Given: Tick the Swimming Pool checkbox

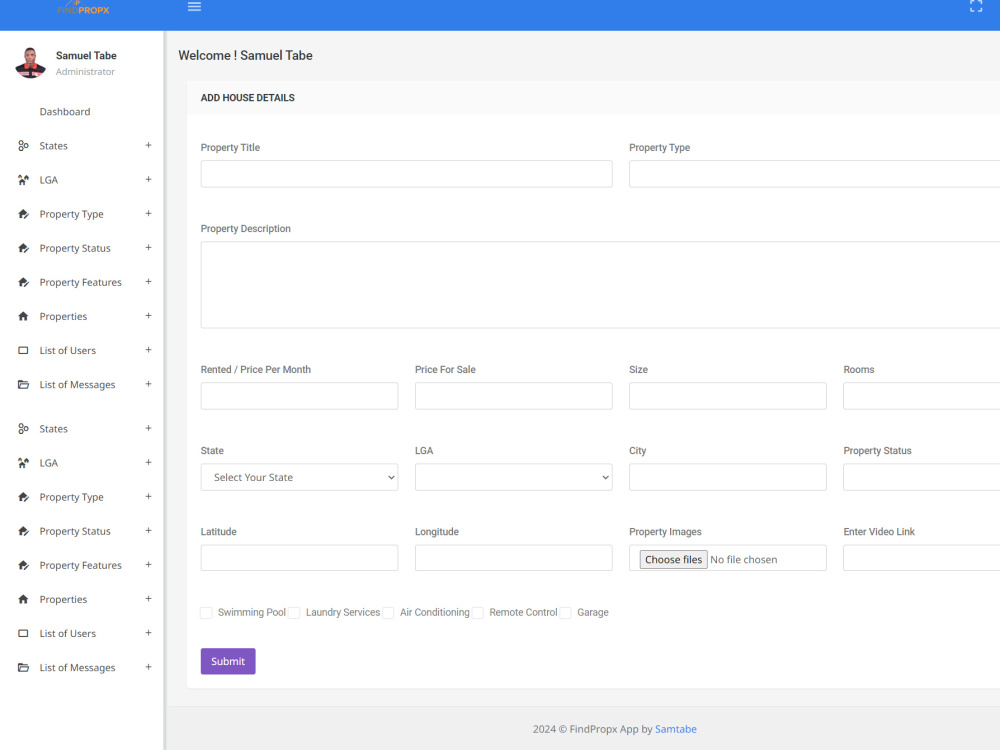Looking at the screenshot, I should click(x=206, y=613).
